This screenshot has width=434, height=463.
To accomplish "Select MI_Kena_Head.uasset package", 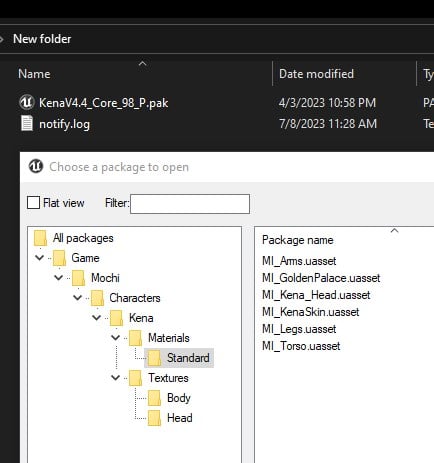I will click(x=316, y=295).
